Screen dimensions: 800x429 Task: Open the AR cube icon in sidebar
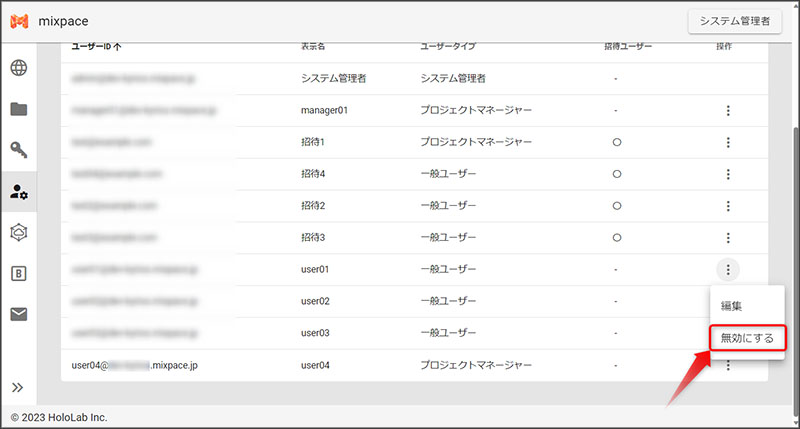click(x=19, y=232)
